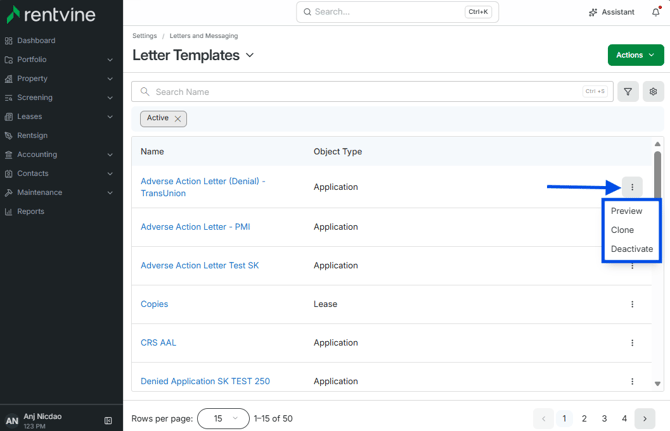Viewport: 670px width, 431px height.
Task: Open the rows per page dropdown
Action: [223, 419]
